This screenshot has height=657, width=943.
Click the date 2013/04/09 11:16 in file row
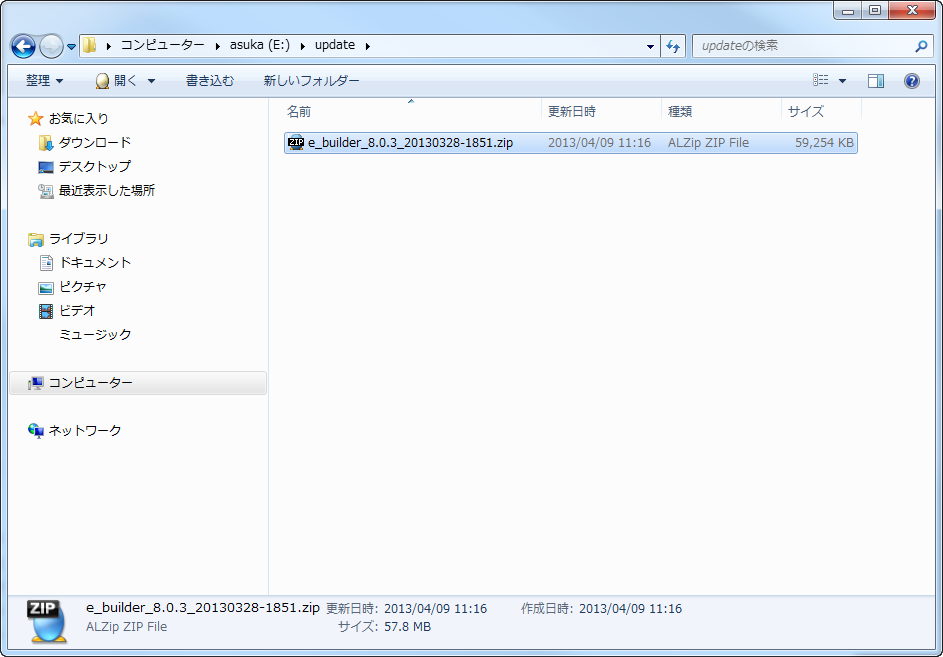pos(599,143)
